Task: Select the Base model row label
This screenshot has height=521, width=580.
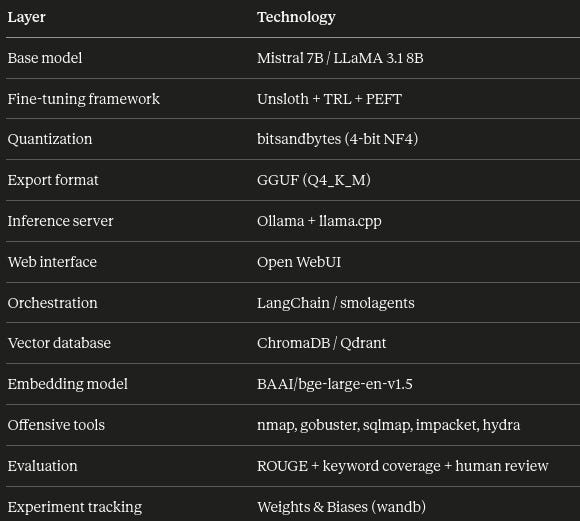Action: pos(45,58)
